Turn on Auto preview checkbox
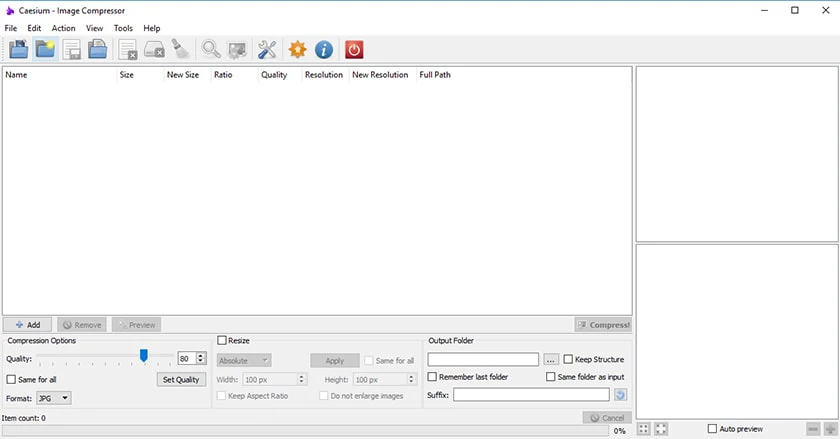Viewport: 840px width, 439px height. click(x=712, y=429)
